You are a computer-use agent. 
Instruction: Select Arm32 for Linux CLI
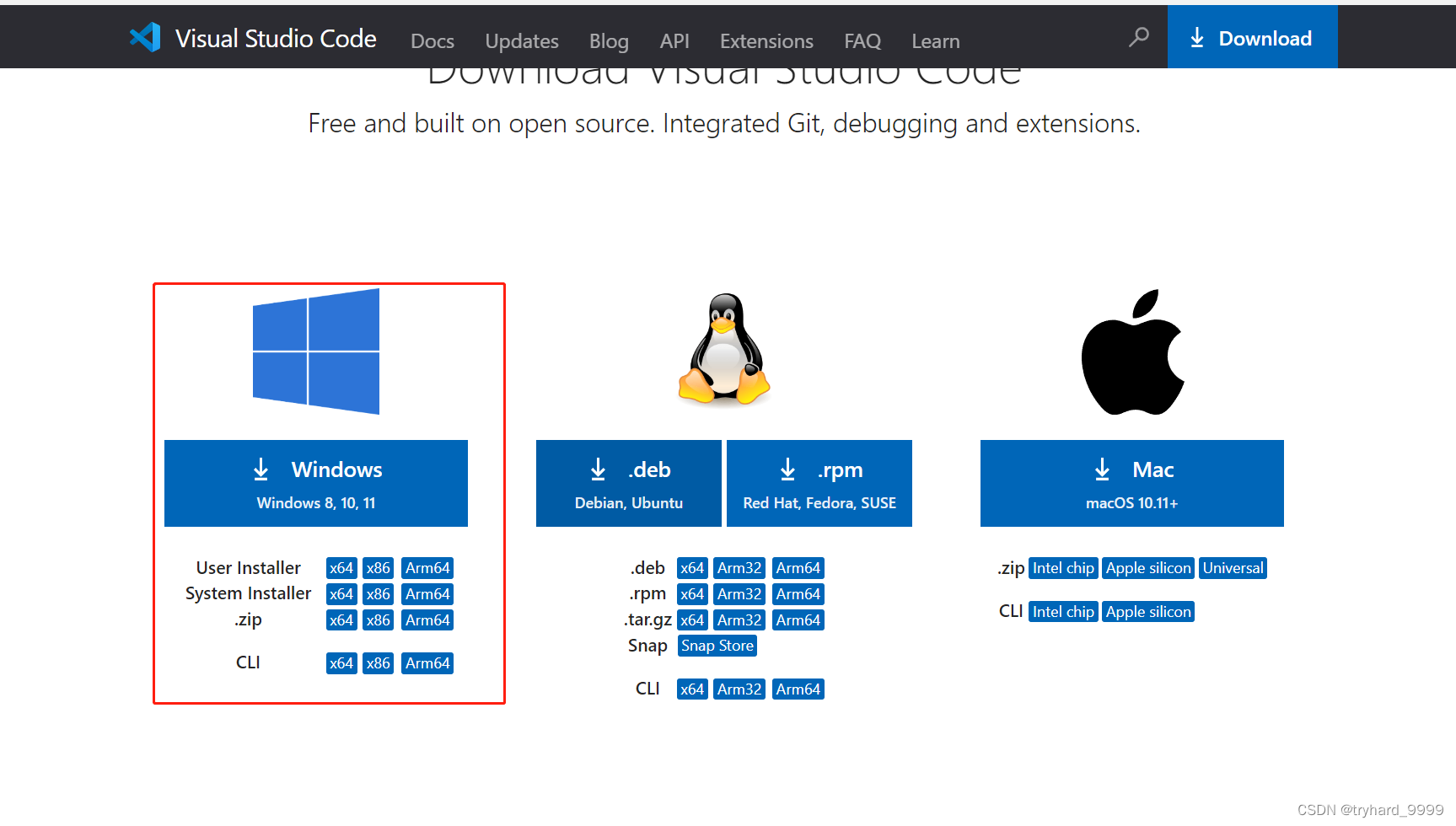point(739,689)
